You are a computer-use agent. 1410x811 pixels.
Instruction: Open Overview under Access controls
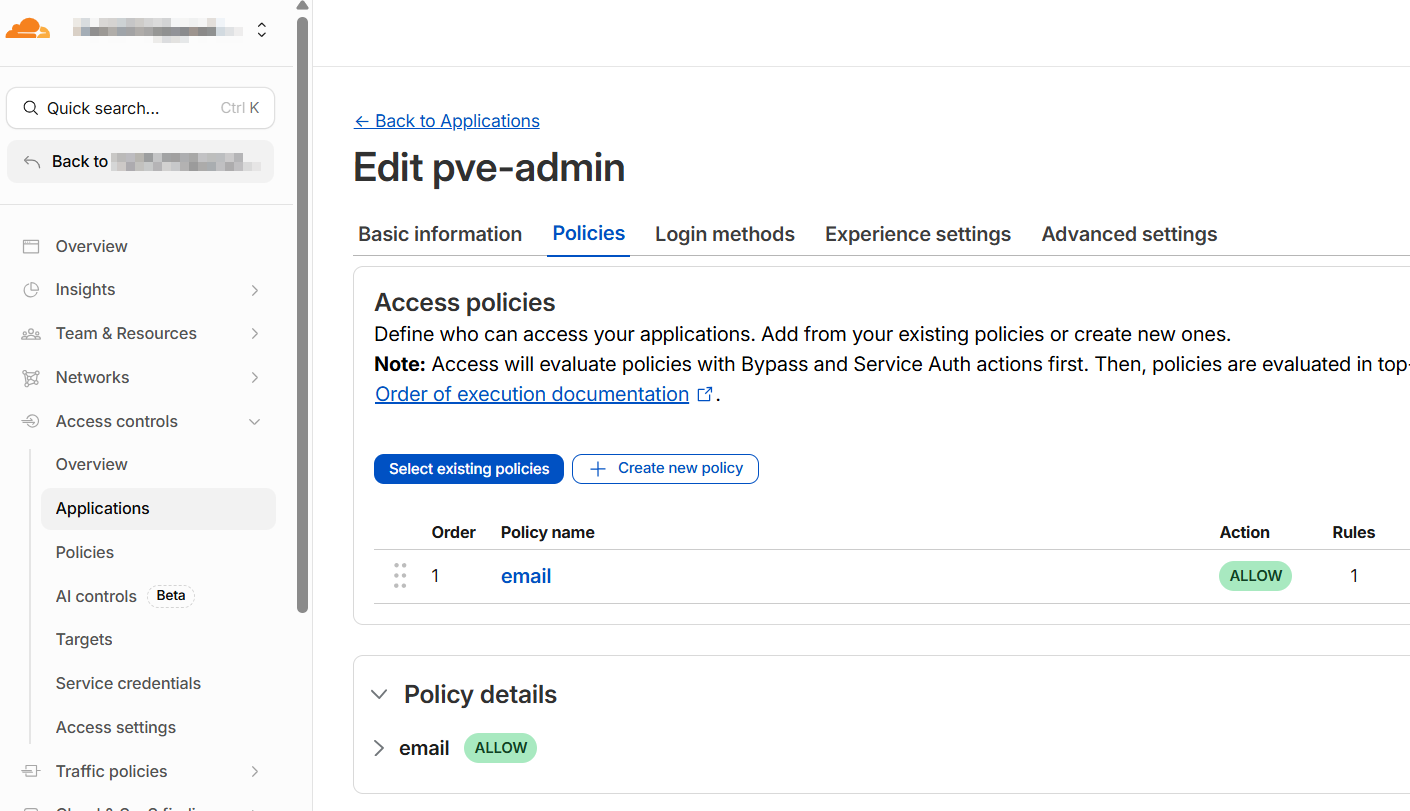click(92, 465)
